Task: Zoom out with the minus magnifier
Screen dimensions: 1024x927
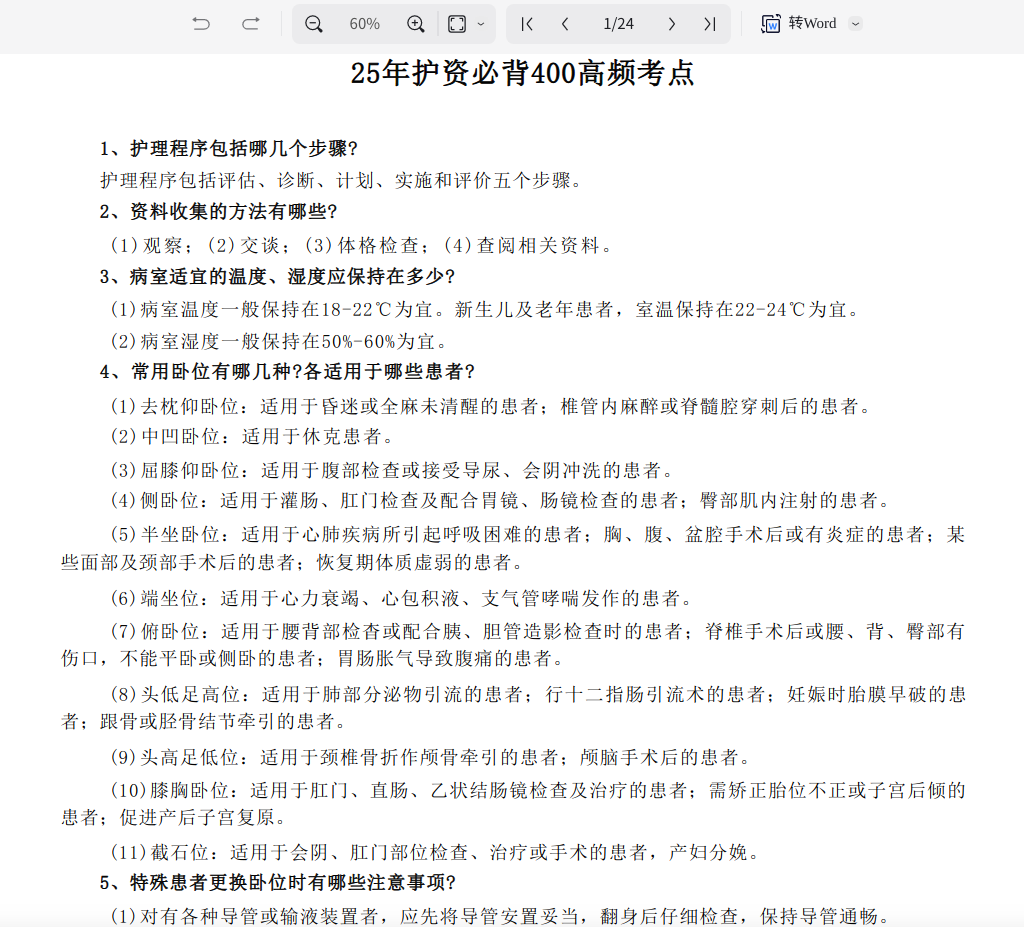Action: pos(314,24)
